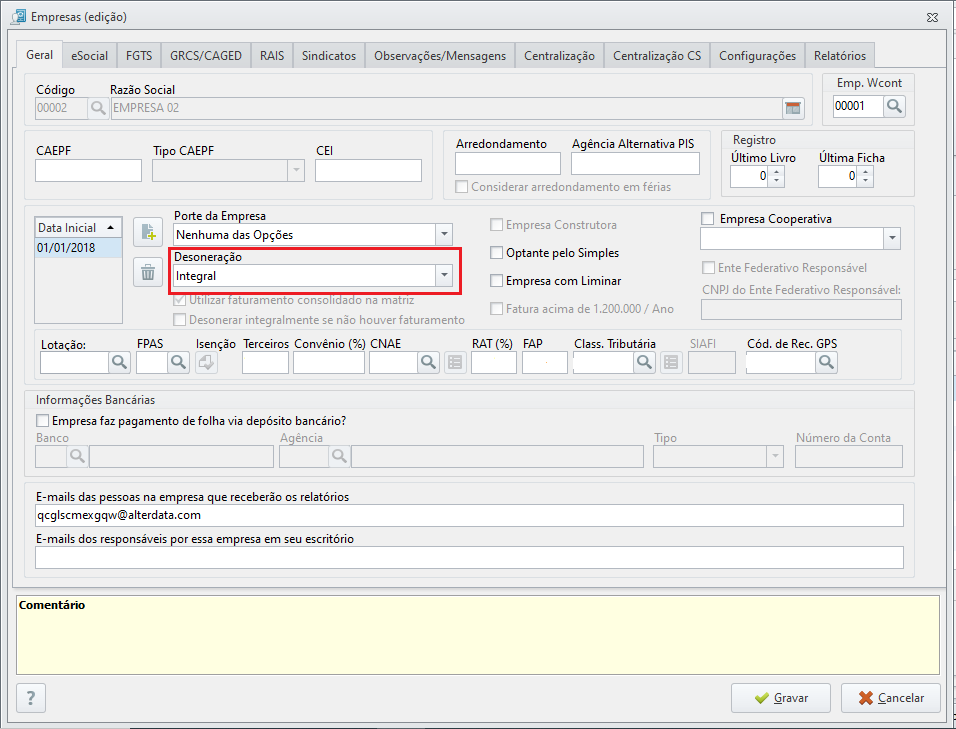Click the trash delete date icon

(x=148, y=271)
